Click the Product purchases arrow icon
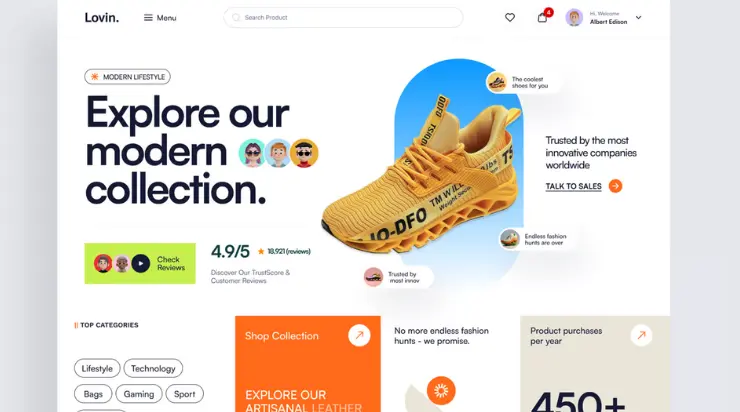Image resolution: width=740 pixels, height=412 pixels. click(x=641, y=336)
